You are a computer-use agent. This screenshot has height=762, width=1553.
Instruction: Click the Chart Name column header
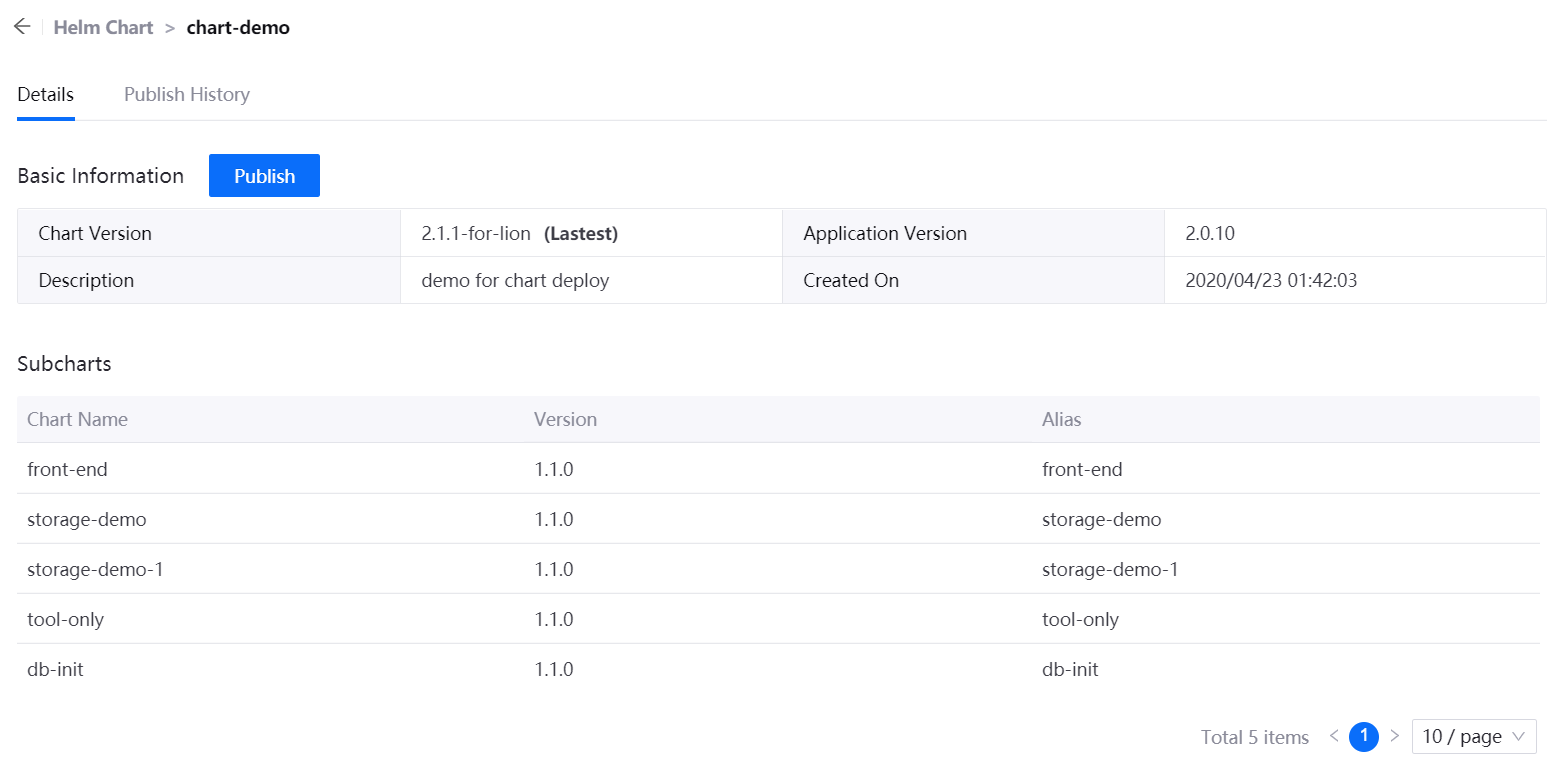(x=77, y=419)
